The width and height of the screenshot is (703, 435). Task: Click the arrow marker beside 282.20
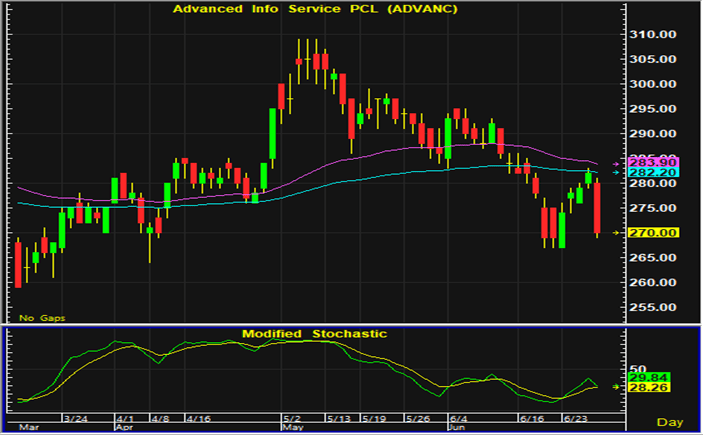tap(615, 172)
